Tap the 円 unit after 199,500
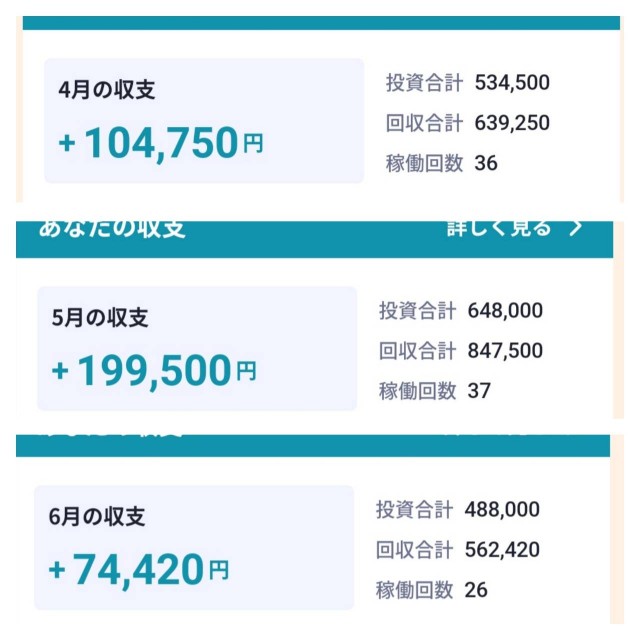Viewport: 640px width, 640px height. tap(246, 374)
